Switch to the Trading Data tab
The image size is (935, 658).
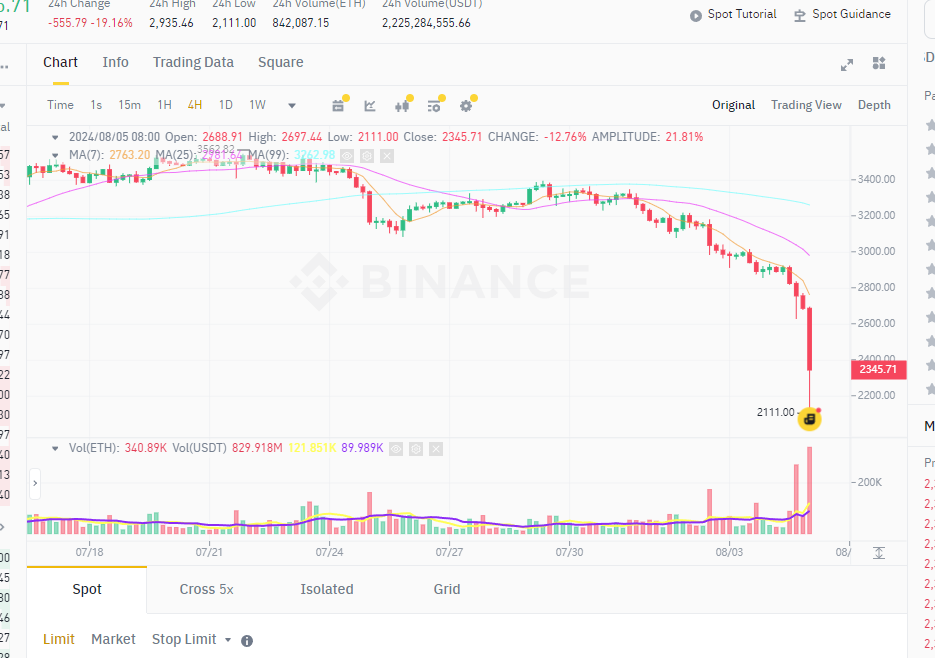(193, 62)
